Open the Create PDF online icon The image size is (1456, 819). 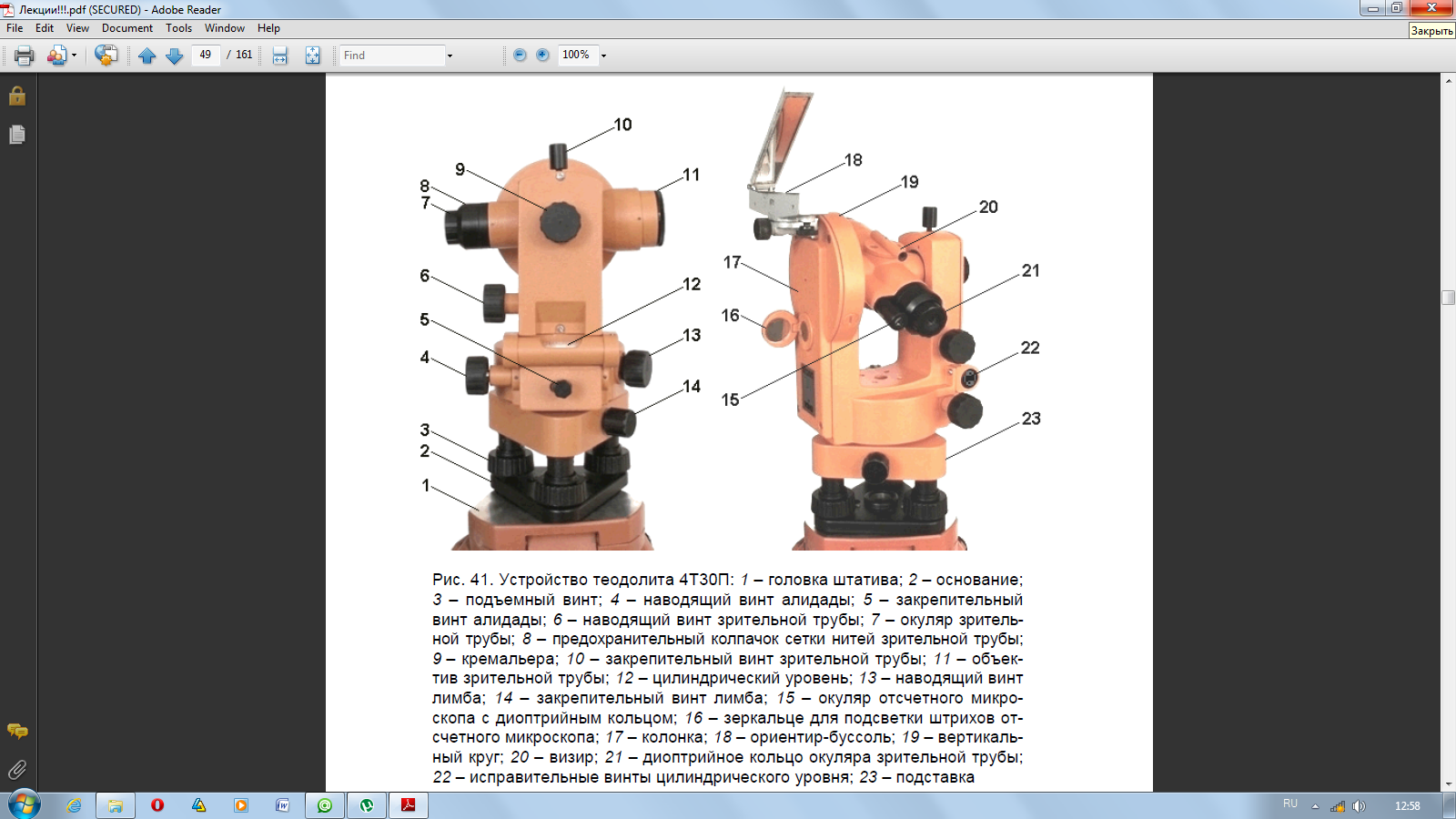pyautogui.click(x=106, y=56)
